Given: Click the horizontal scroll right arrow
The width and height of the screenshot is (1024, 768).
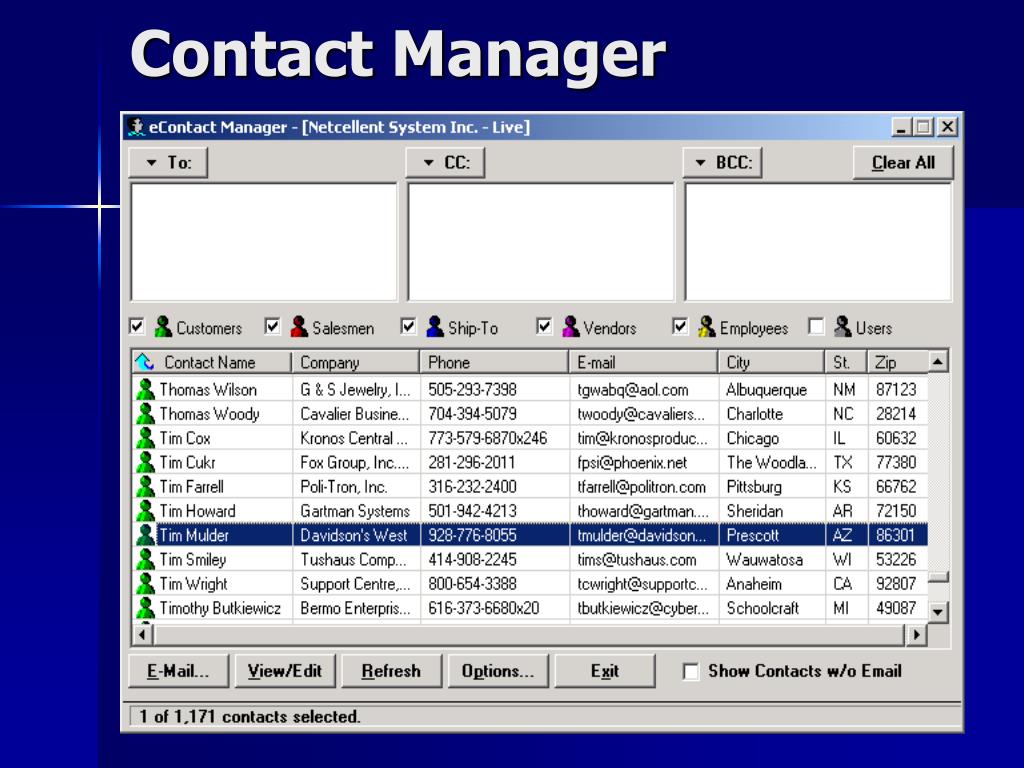Looking at the screenshot, I should coord(916,634).
